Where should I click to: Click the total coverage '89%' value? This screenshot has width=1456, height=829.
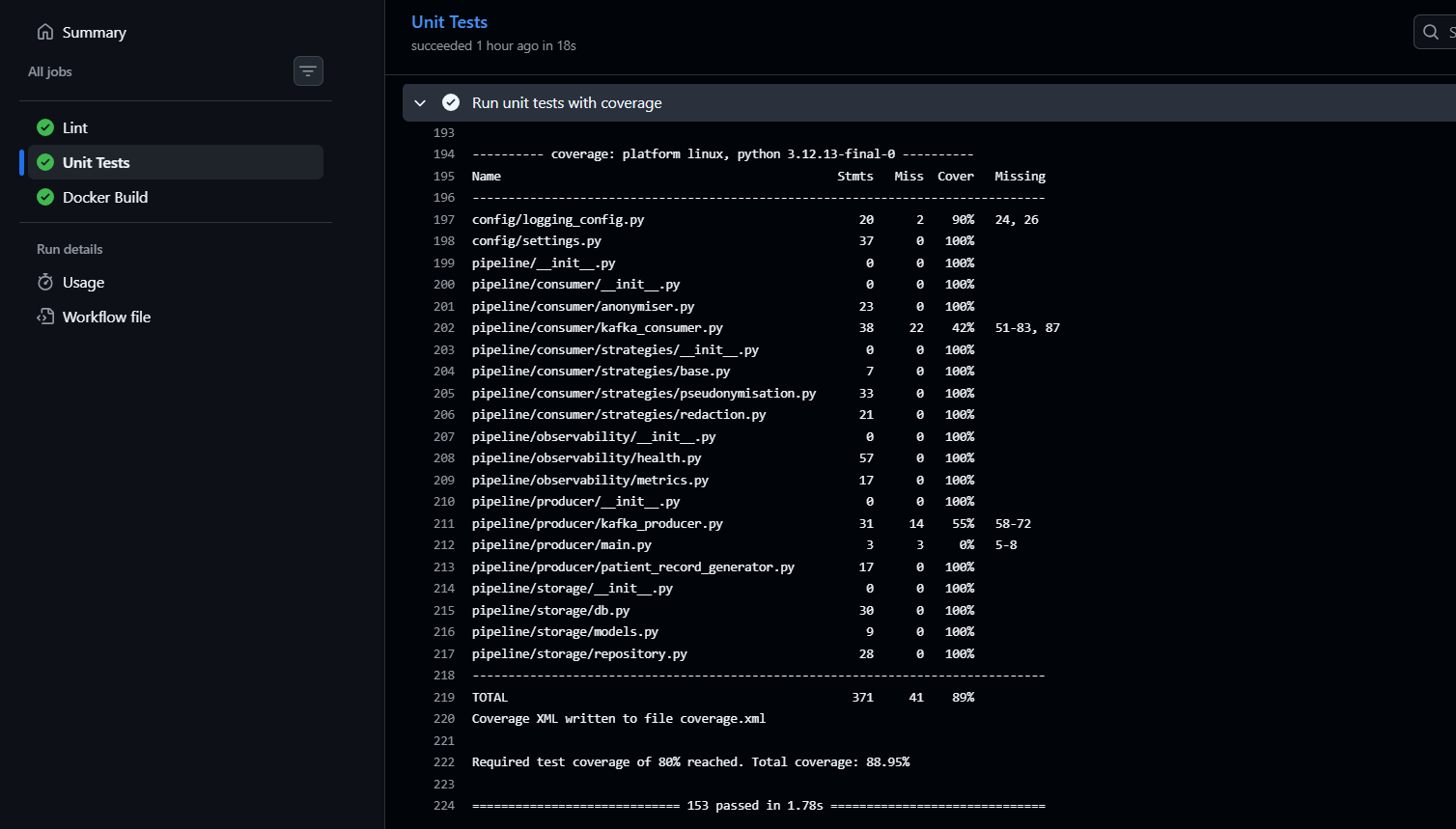[x=963, y=697]
